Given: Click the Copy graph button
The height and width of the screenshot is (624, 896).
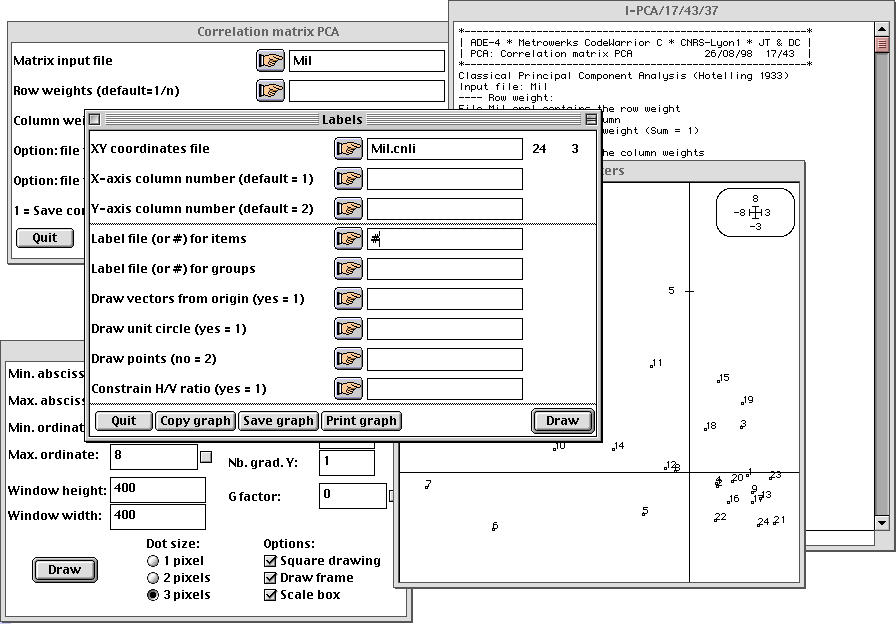Looking at the screenshot, I should click(x=196, y=421).
